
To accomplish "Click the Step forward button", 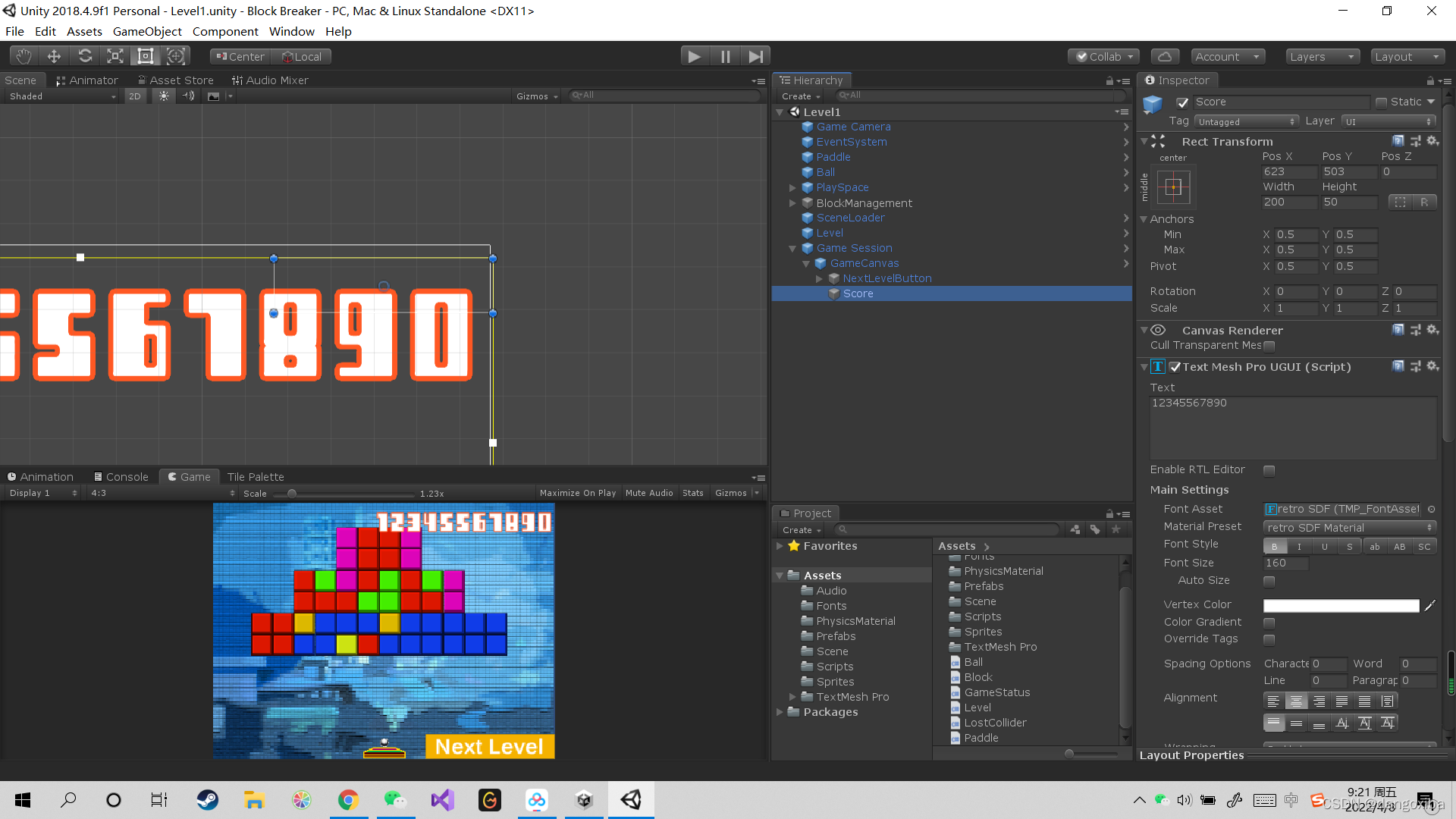I will [x=755, y=56].
